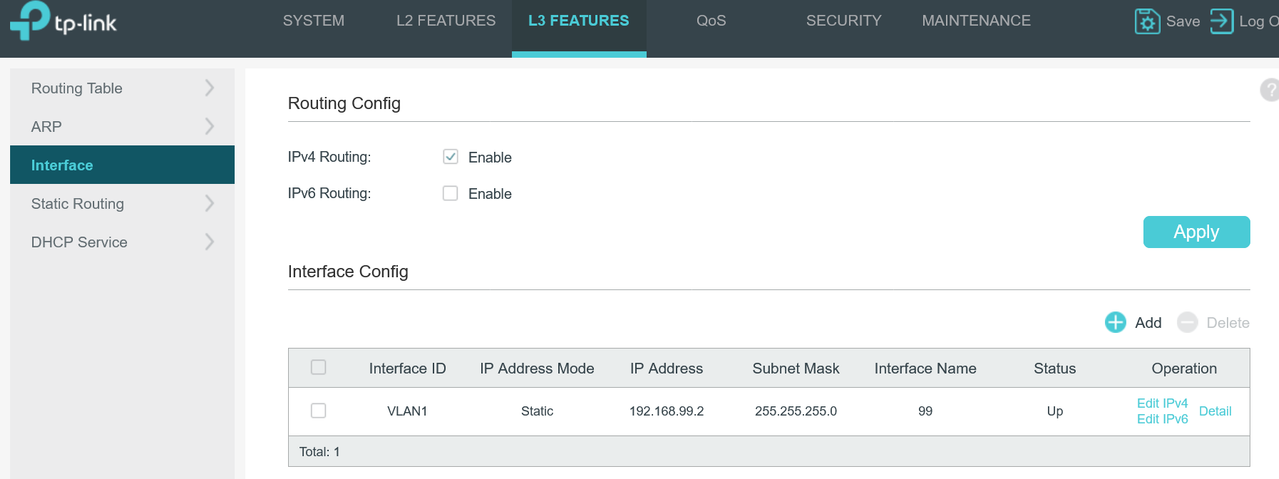Click the Total: 1 footer text

[x=320, y=452]
